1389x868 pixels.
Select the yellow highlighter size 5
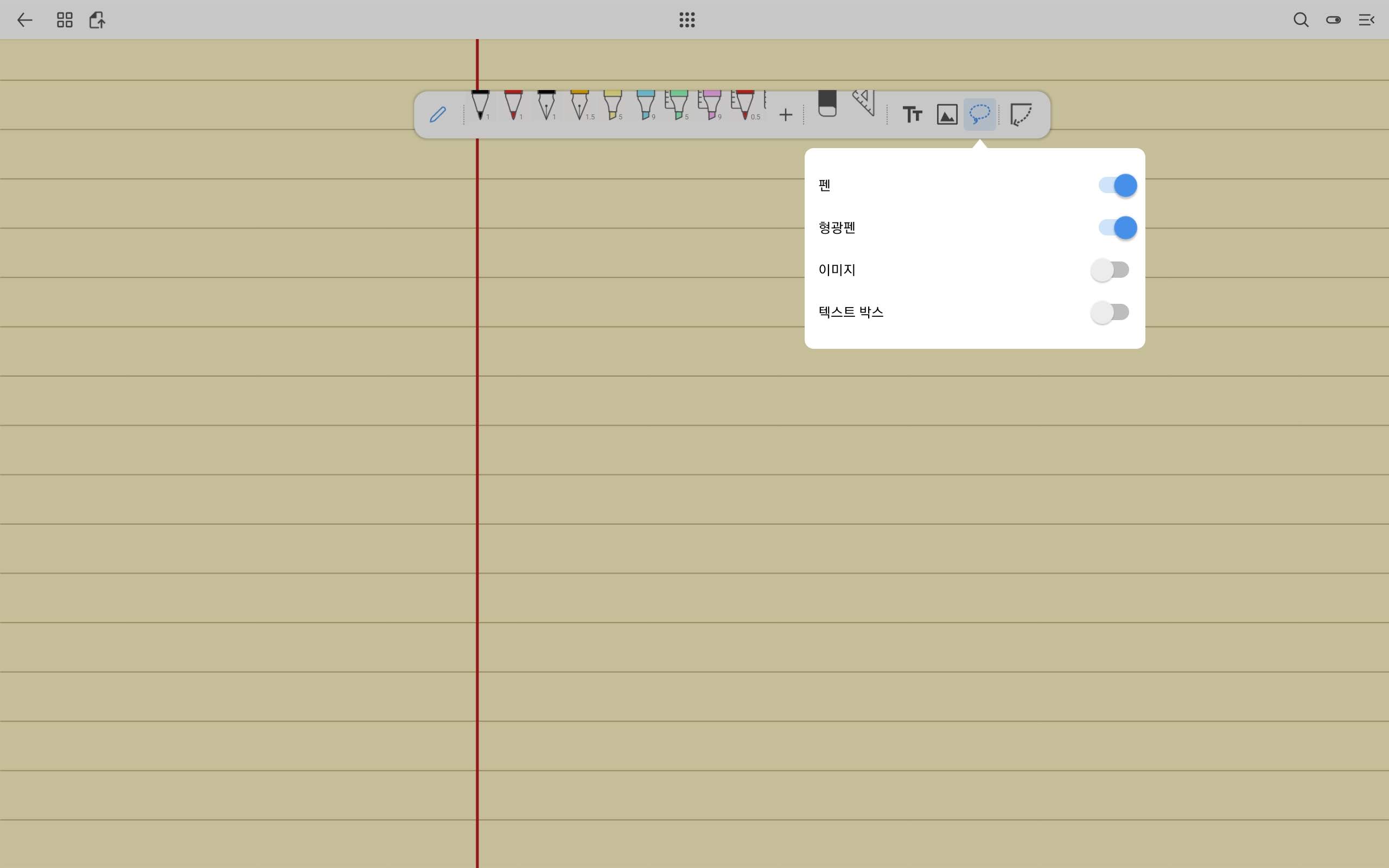point(613,105)
